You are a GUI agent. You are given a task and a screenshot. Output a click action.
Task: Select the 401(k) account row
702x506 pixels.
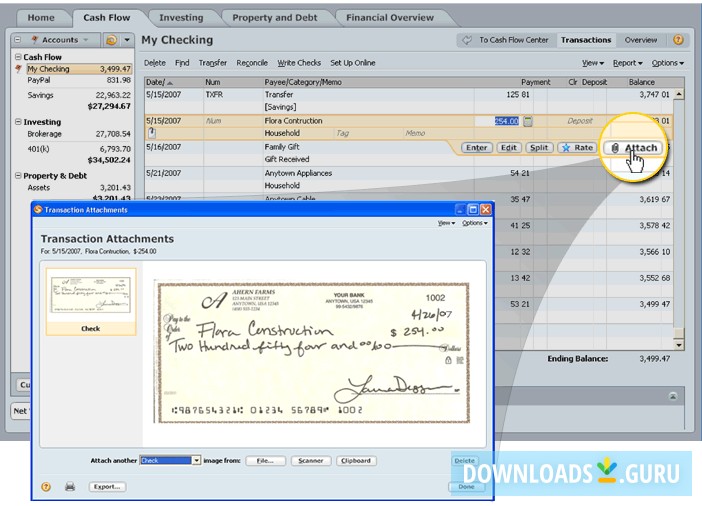click(x=79, y=149)
